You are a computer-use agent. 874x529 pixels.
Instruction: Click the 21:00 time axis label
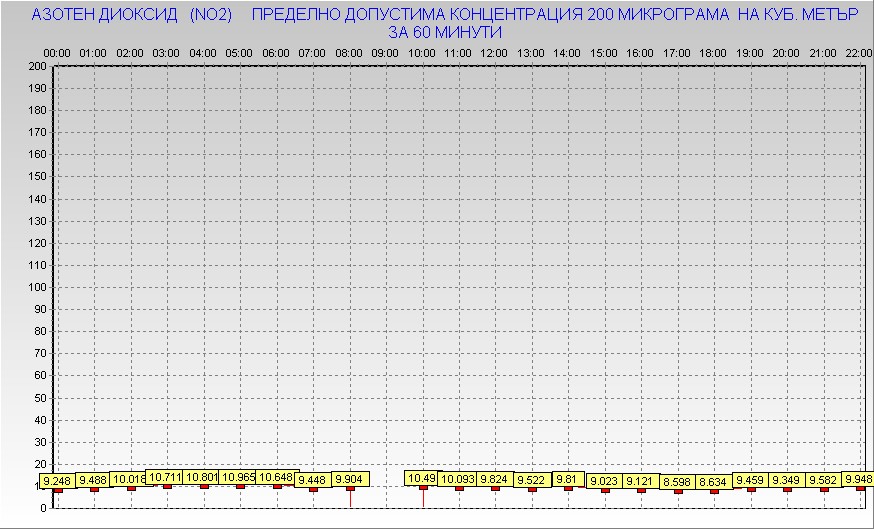(x=823, y=52)
